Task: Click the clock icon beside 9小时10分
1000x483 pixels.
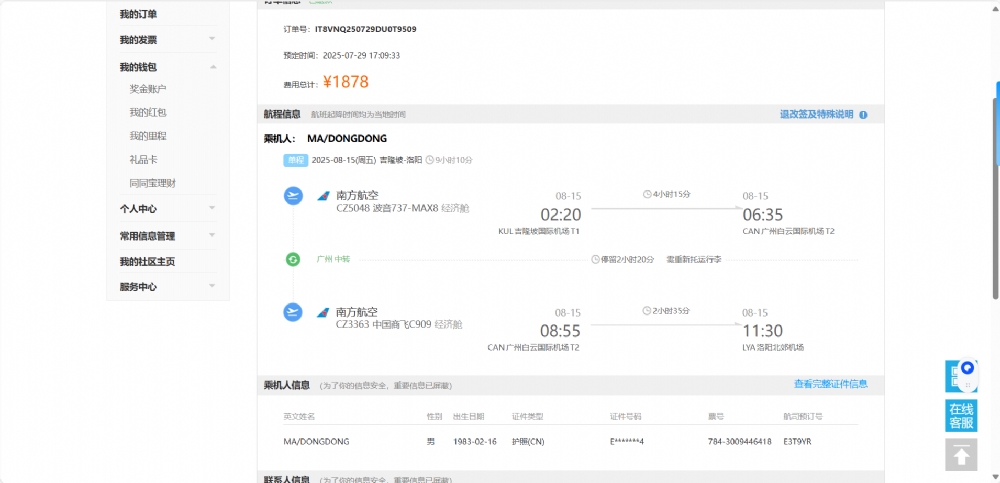Action: tap(429, 160)
